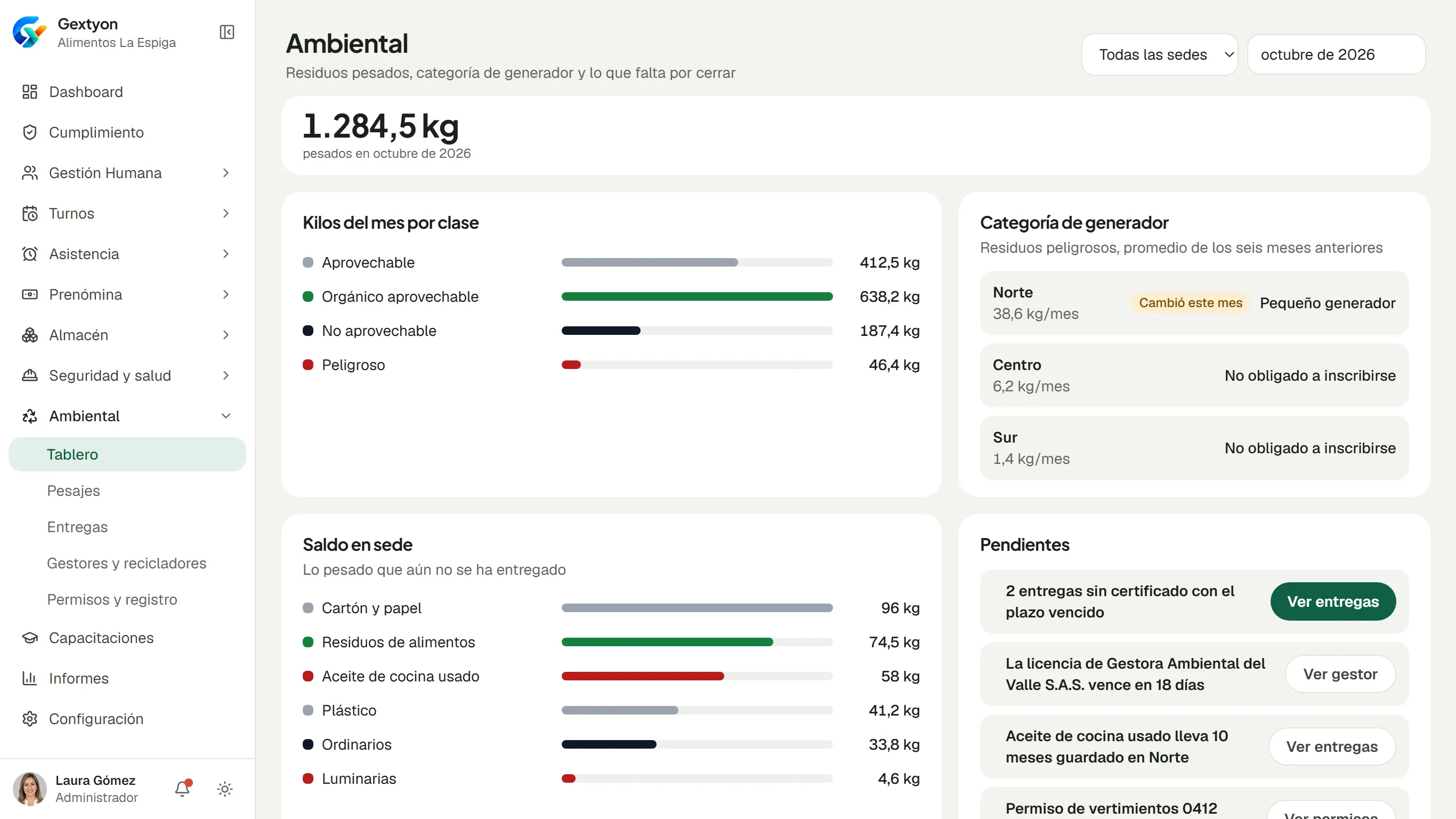Click the Cumplimiento shield icon
This screenshot has width=1456, height=819.
29,132
